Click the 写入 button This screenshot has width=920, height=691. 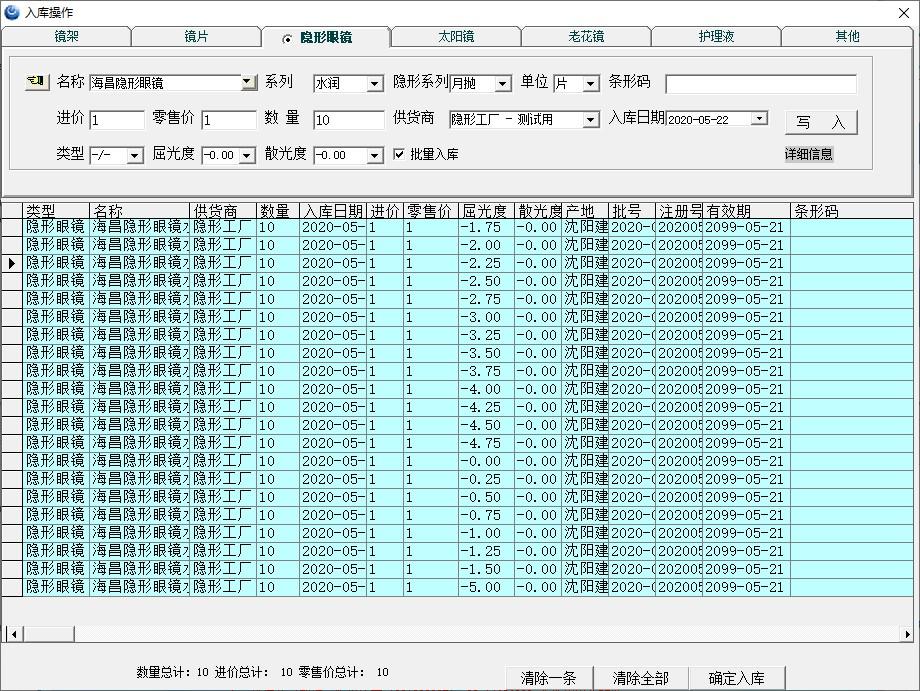click(x=820, y=122)
